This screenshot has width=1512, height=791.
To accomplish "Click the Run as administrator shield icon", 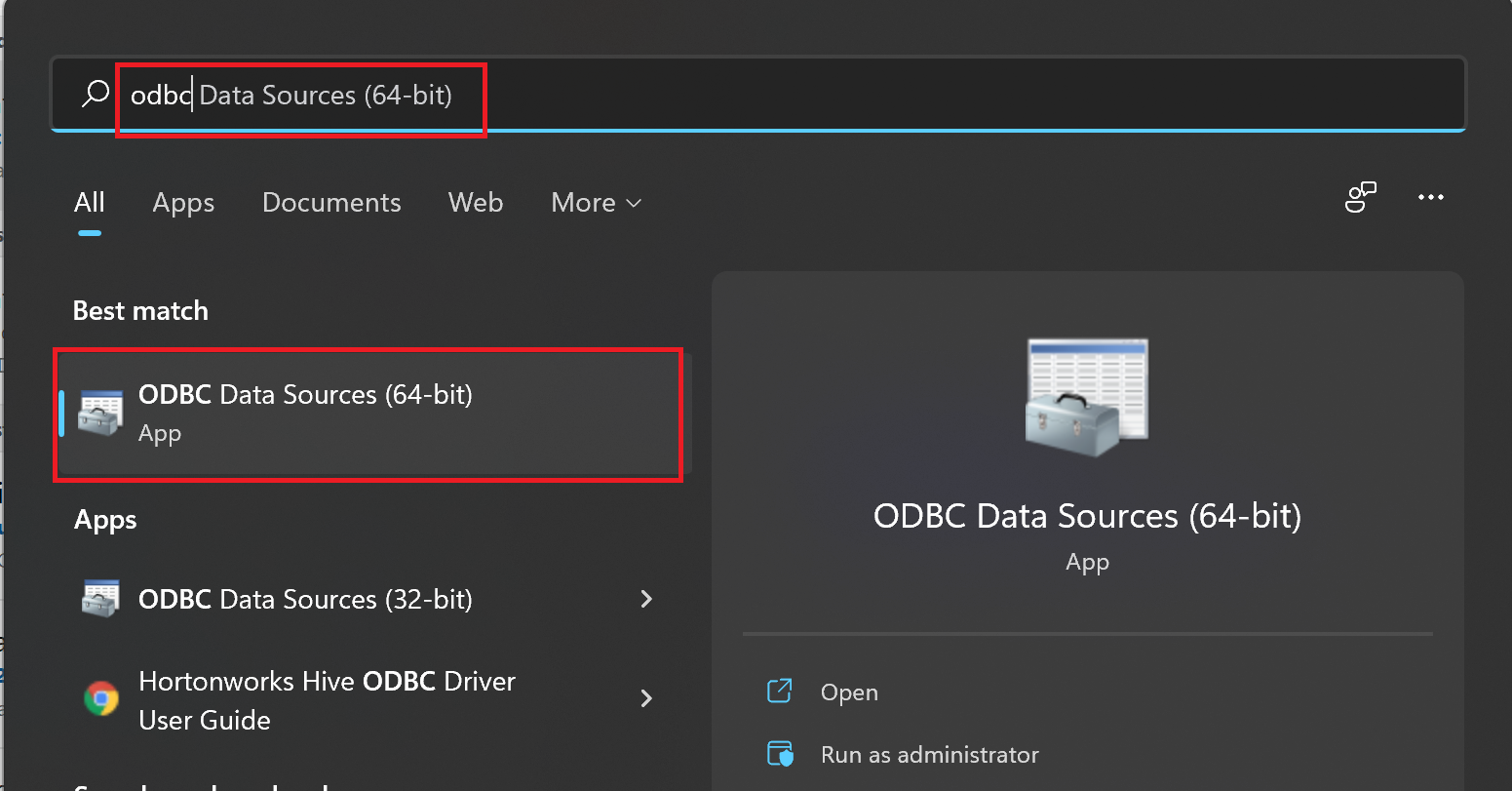I will [780, 754].
